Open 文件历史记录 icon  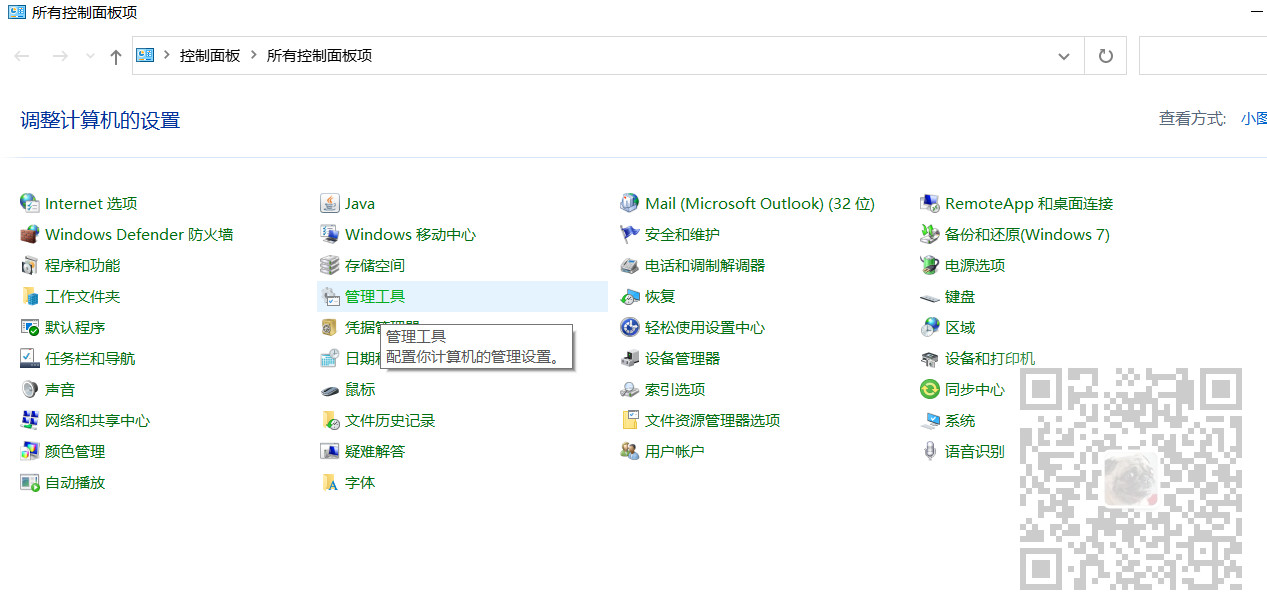(x=329, y=420)
